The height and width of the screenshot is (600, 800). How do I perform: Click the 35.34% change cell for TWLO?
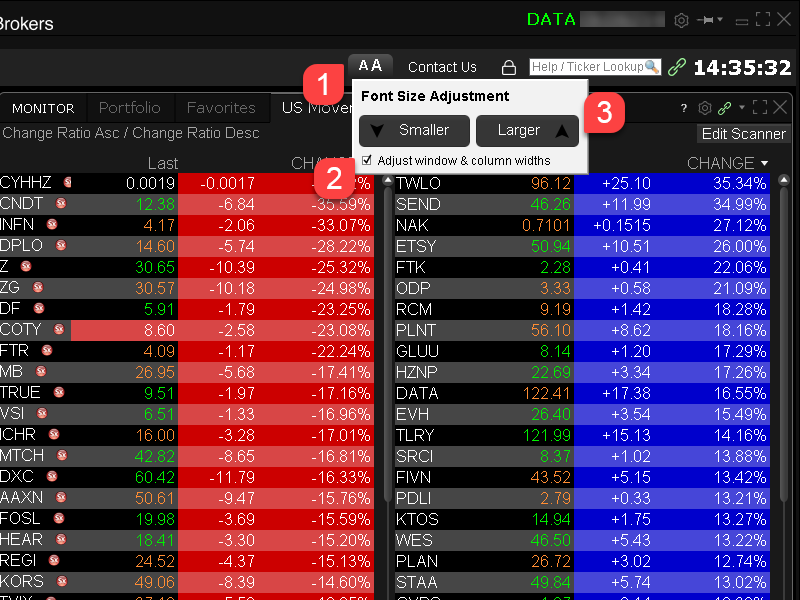coord(739,183)
